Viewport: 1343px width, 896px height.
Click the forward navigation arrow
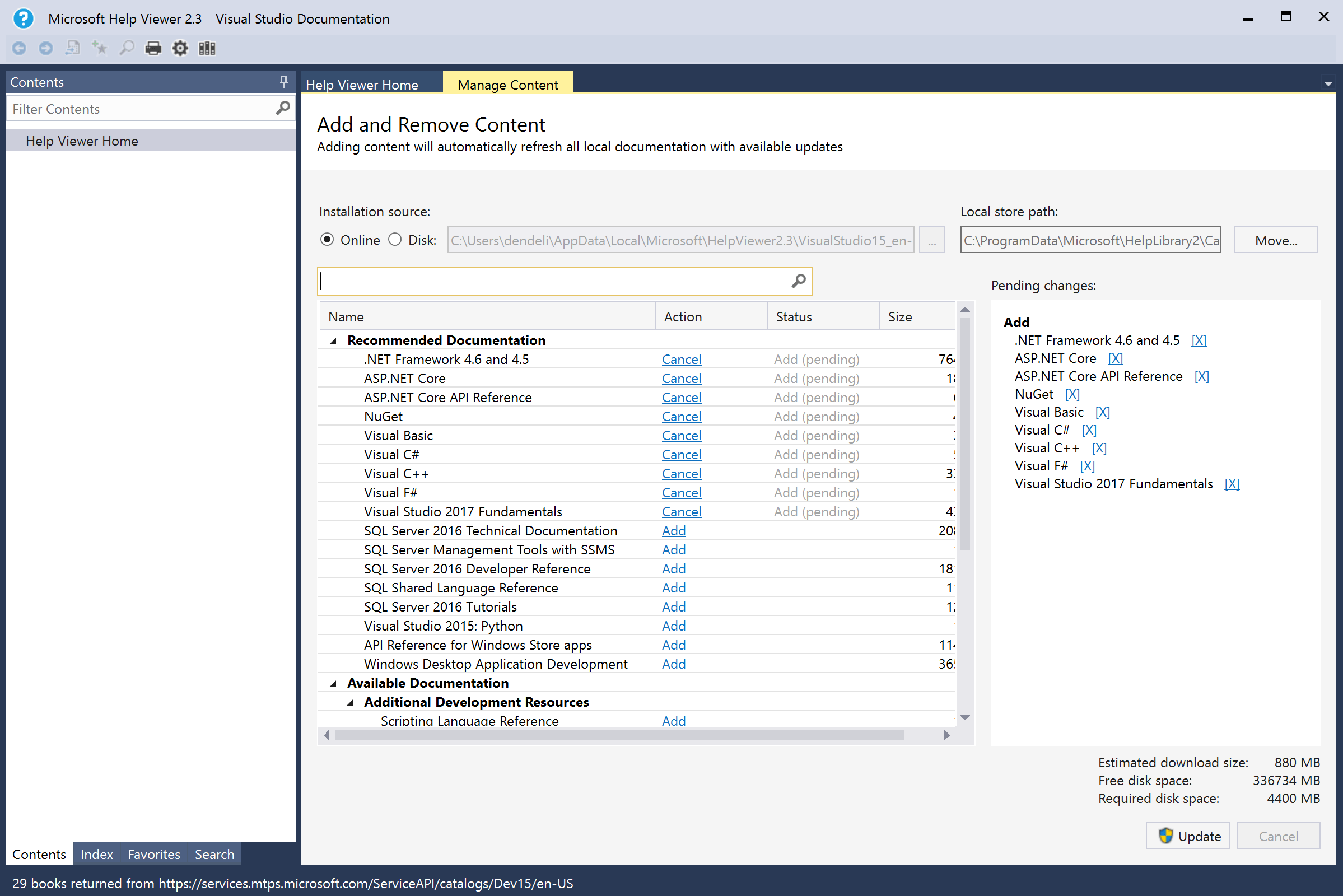pos(46,48)
